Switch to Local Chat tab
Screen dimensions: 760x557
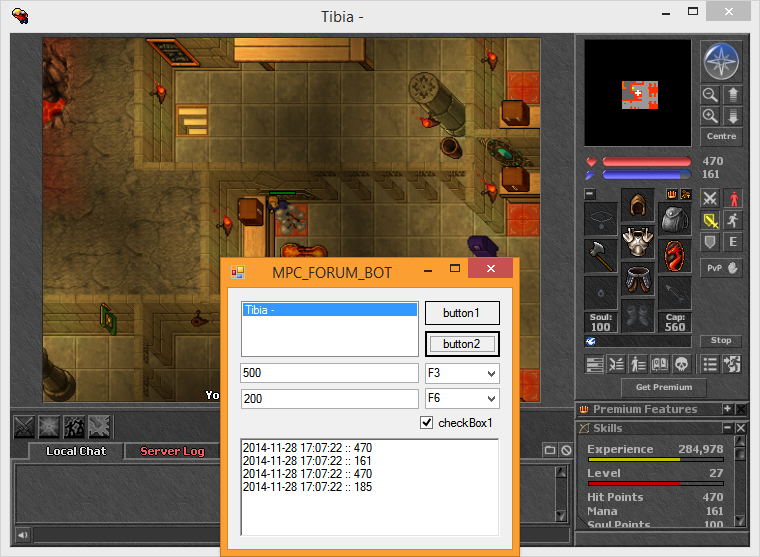click(76, 451)
